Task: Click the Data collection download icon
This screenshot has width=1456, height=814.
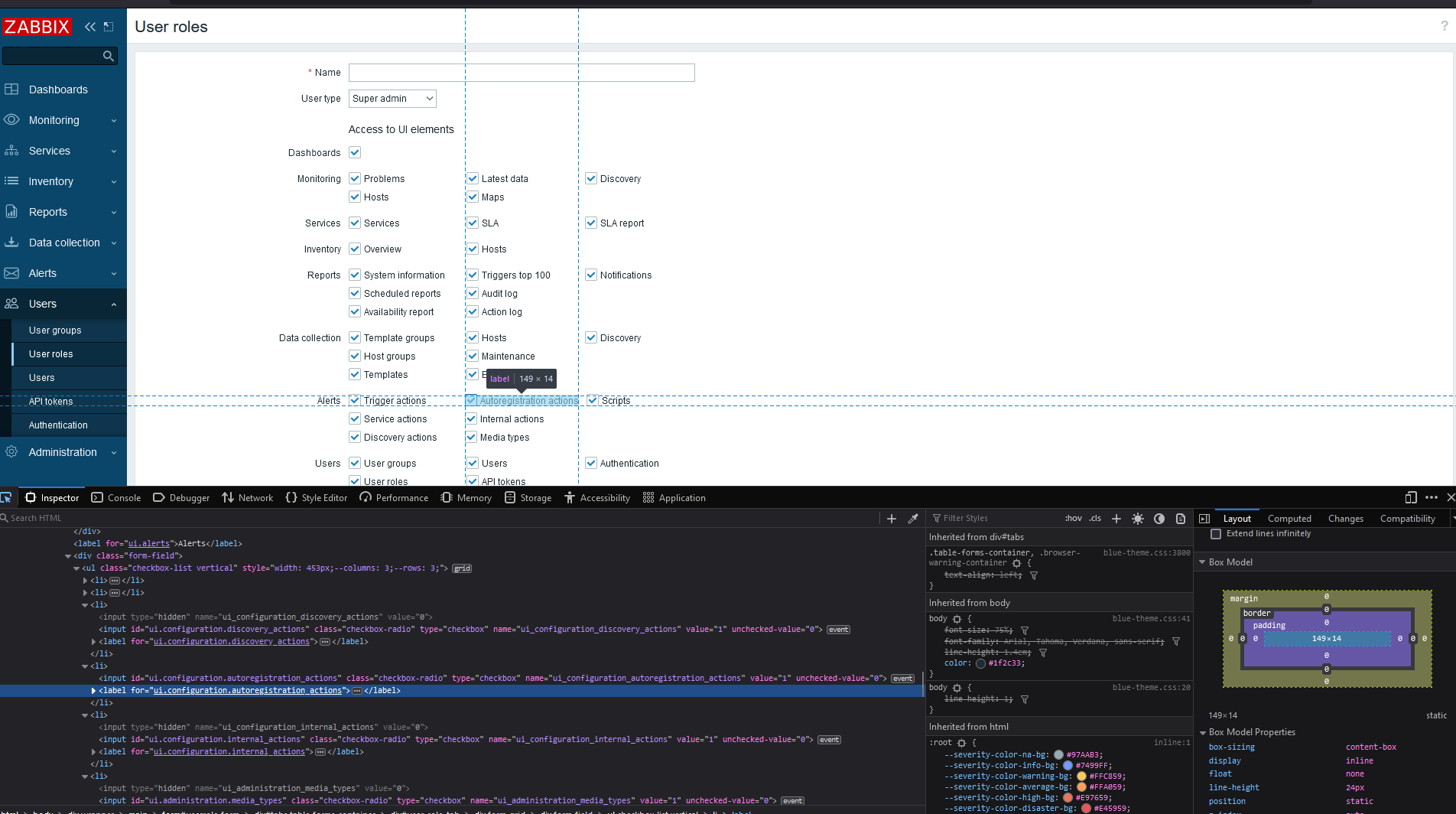Action: point(11,243)
